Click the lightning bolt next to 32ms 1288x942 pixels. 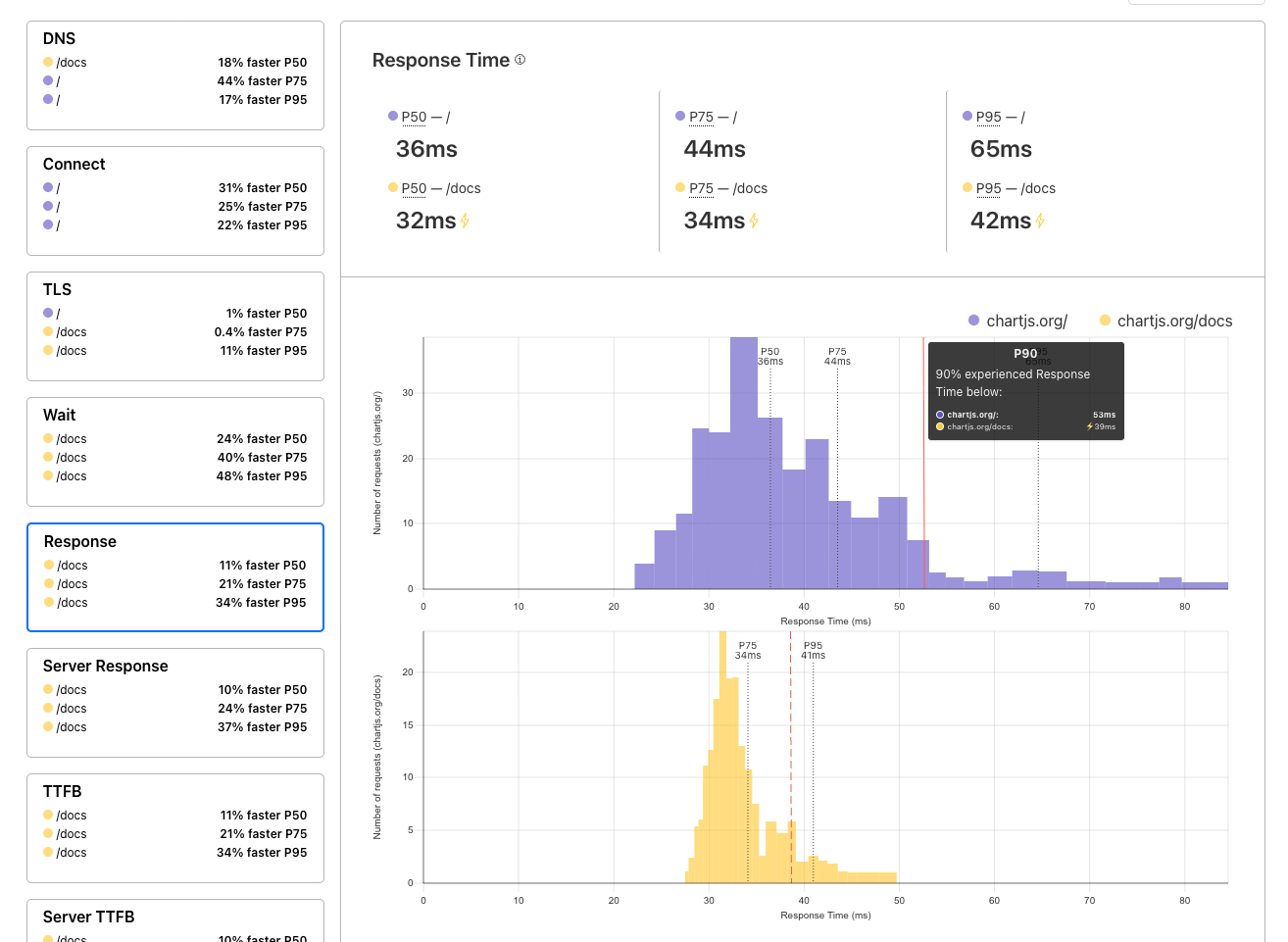pos(465,222)
